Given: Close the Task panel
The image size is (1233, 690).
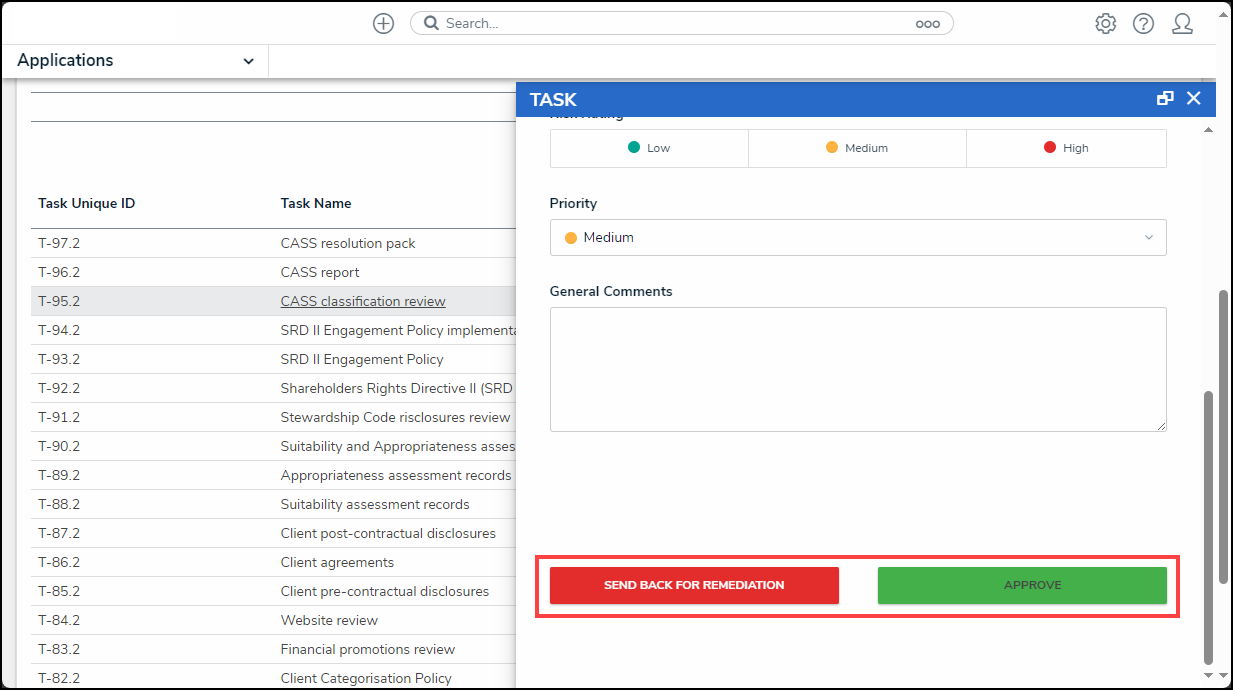Looking at the screenshot, I should [1193, 98].
